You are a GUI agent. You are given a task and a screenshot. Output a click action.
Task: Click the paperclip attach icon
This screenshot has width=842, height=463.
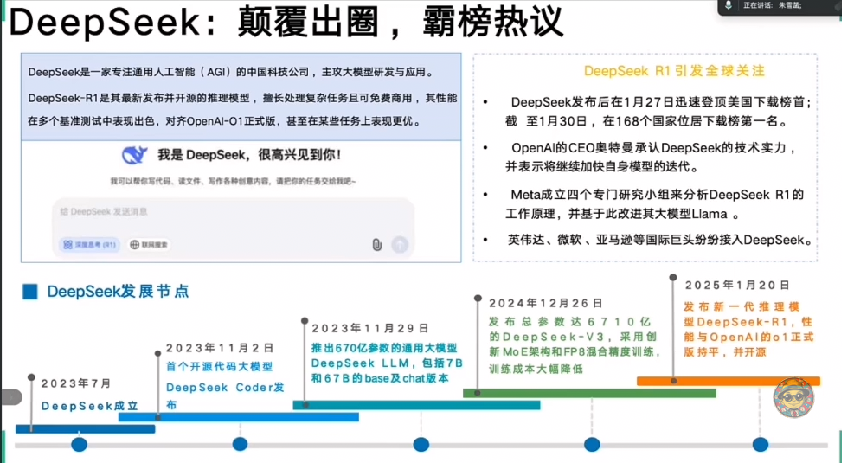[x=377, y=245]
